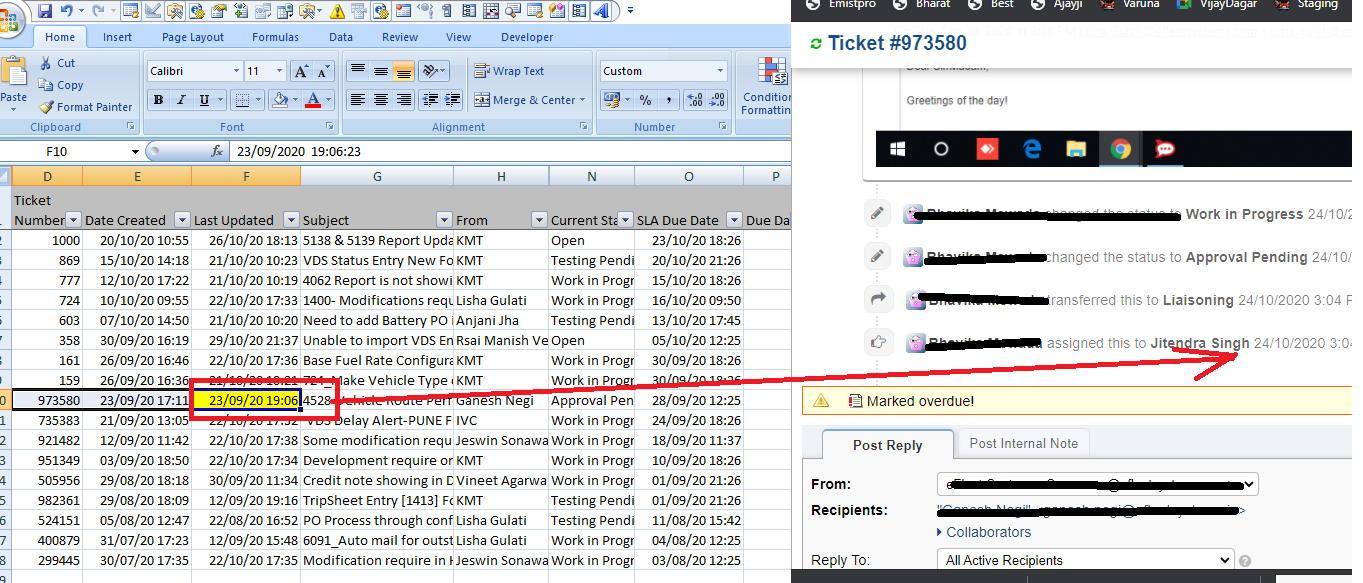This screenshot has width=1363, height=583.
Task: Click inside the formula bar field
Action: (500, 152)
